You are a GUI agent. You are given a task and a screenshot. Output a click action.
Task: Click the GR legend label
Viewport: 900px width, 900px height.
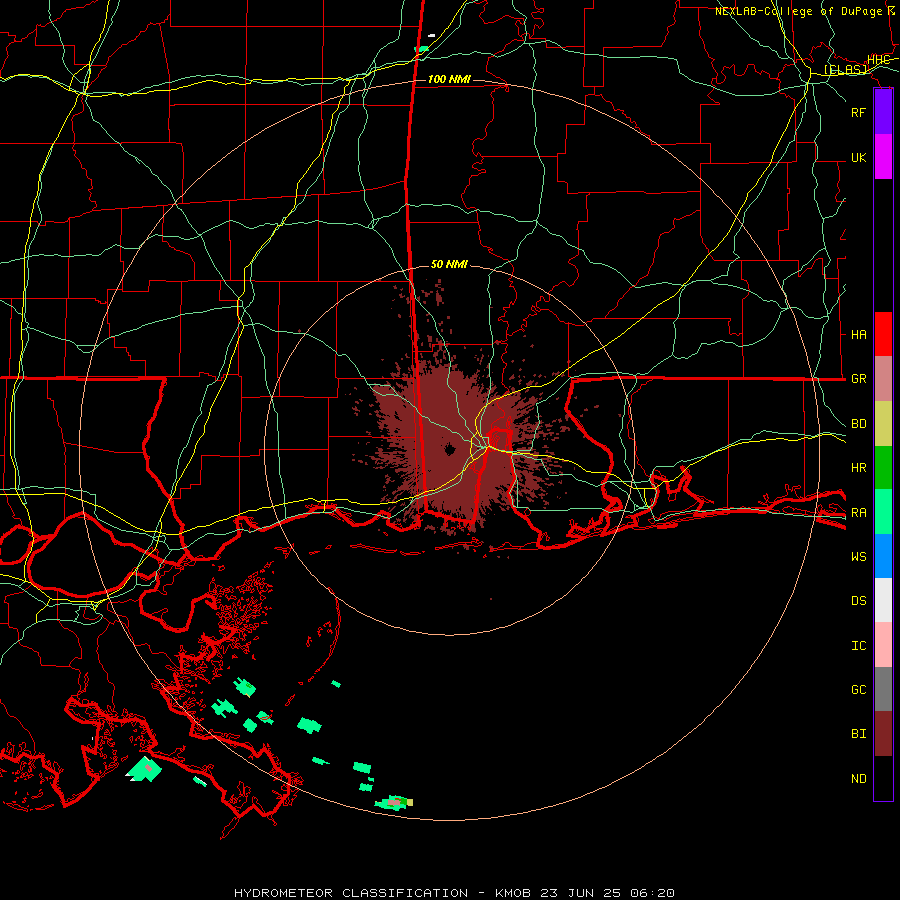(x=858, y=379)
